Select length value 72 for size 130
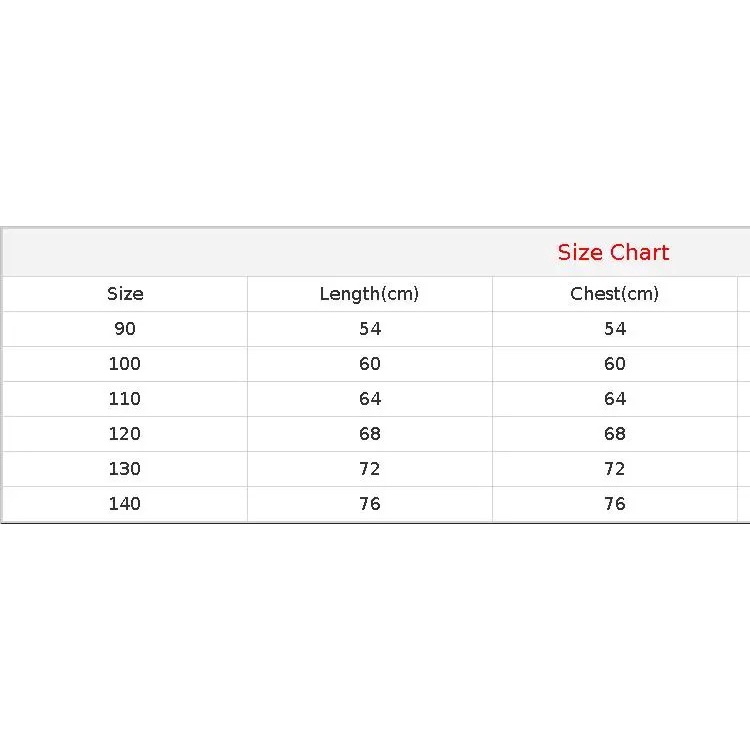The image size is (750, 750). pyautogui.click(x=370, y=469)
